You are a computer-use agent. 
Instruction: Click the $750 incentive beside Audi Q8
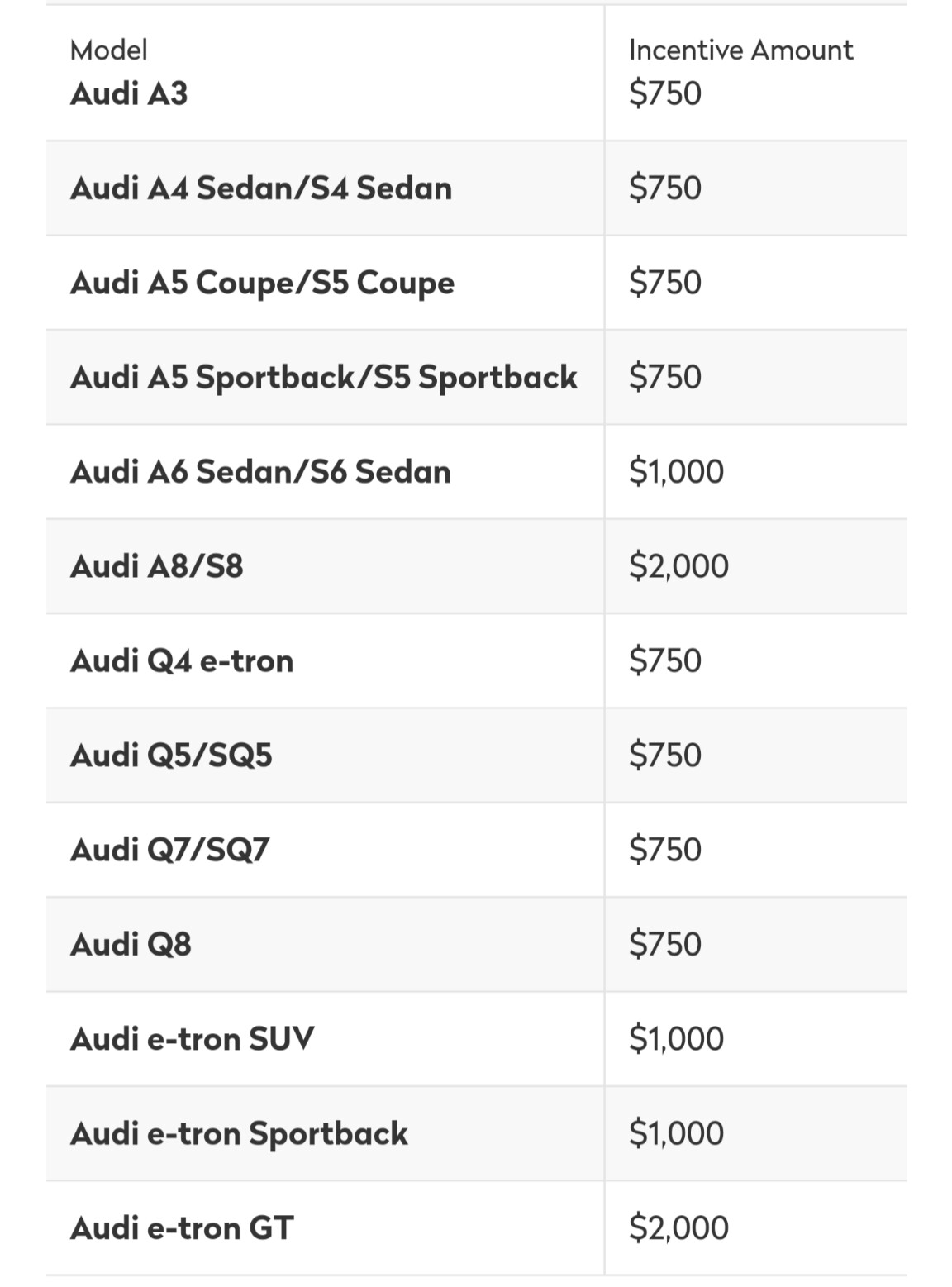[665, 944]
